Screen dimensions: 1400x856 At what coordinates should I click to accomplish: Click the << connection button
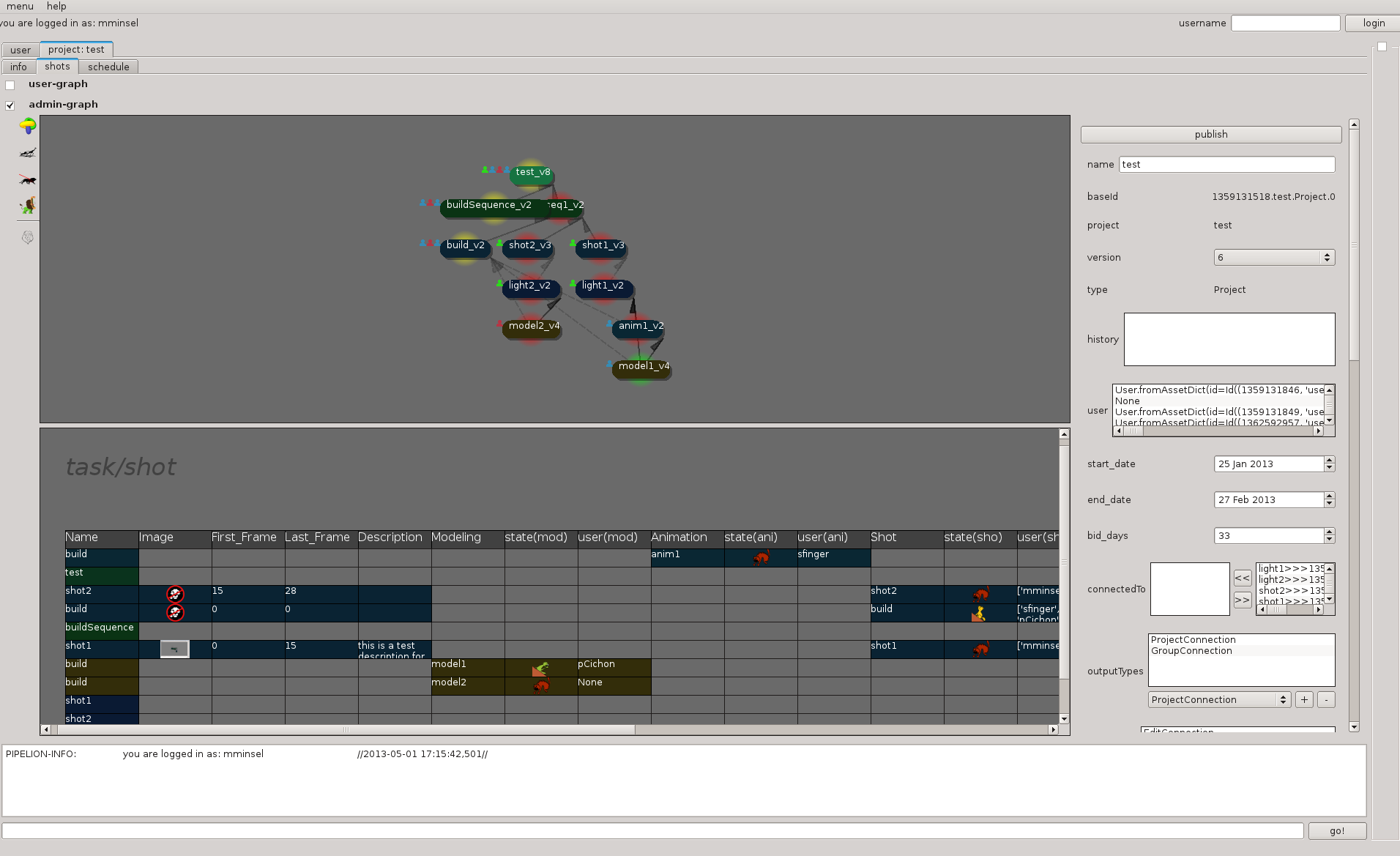coord(1242,578)
